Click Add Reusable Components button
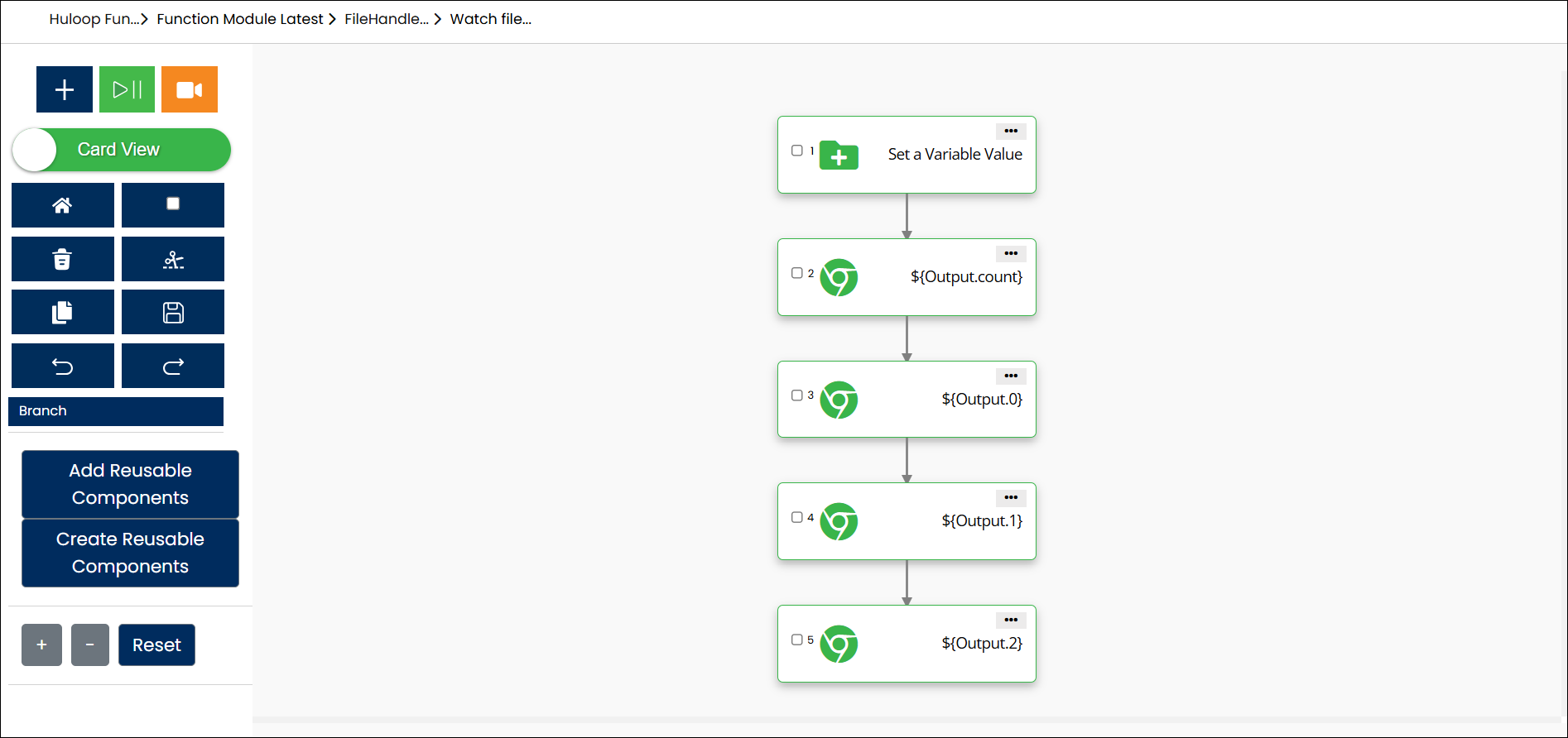This screenshot has width=1568, height=738. 130,484
